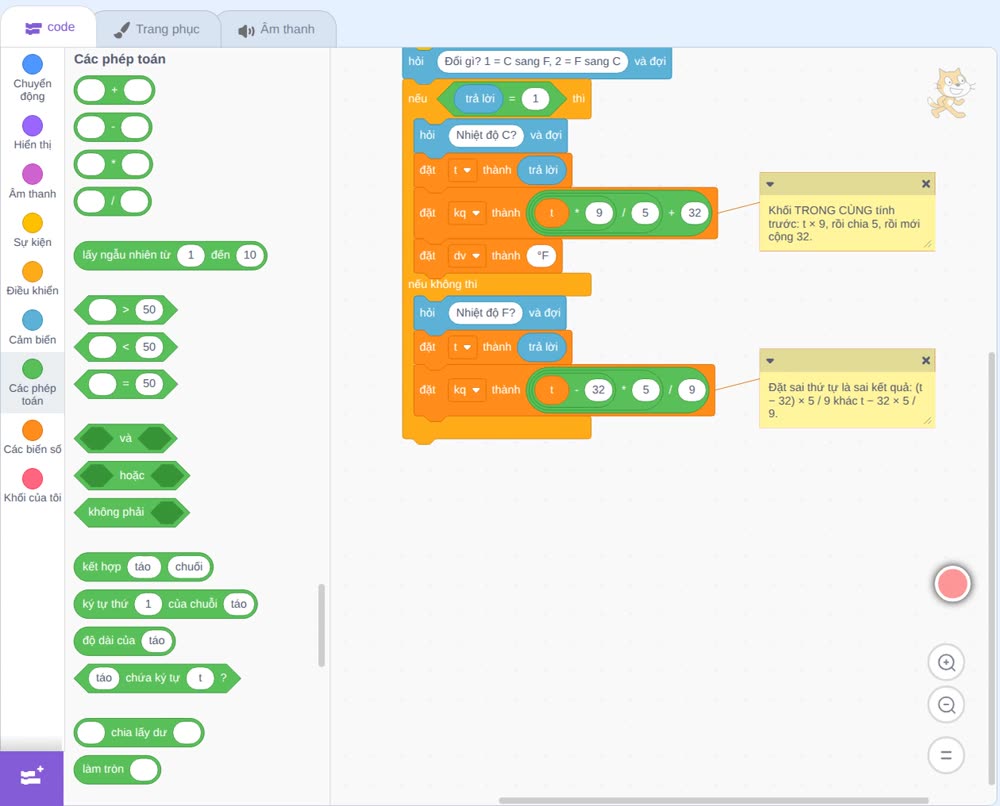This screenshot has width=1000, height=806.
Task: Select the Các phép toán category
Action: [33, 383]
